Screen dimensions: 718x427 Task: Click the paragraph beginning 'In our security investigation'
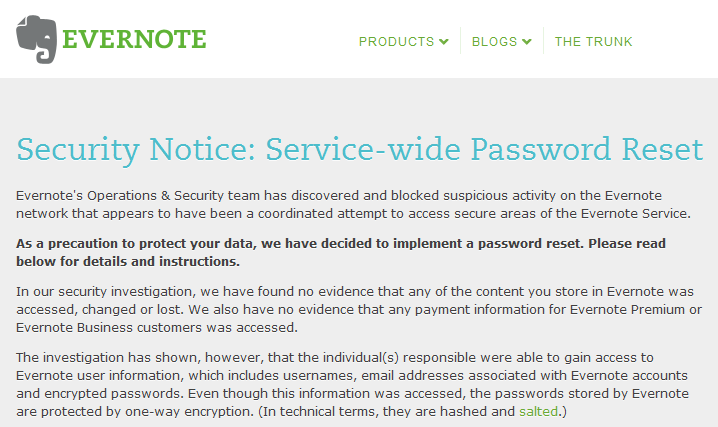tap(359, 309)
